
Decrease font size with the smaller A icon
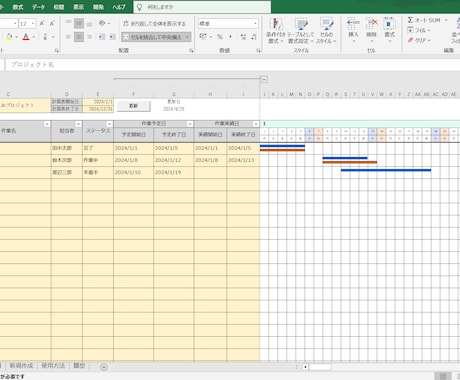pyautogui.click(x=52, y=23)
